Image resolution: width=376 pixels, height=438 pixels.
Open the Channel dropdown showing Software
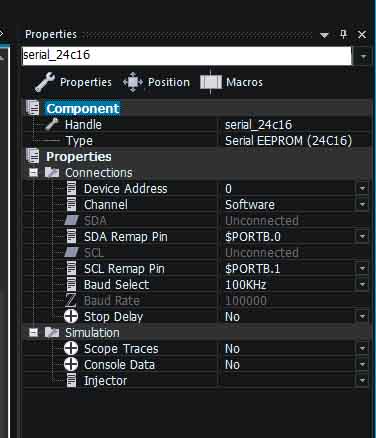[362, 205]
